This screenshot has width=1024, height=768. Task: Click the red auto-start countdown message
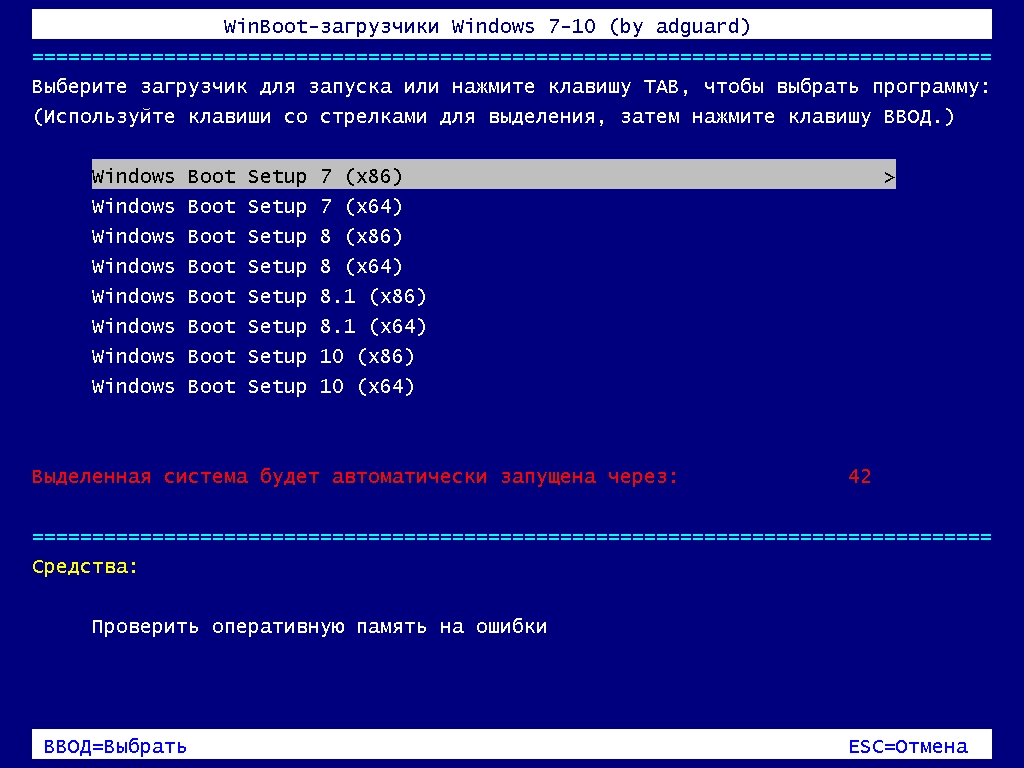[x=355, y=477]
